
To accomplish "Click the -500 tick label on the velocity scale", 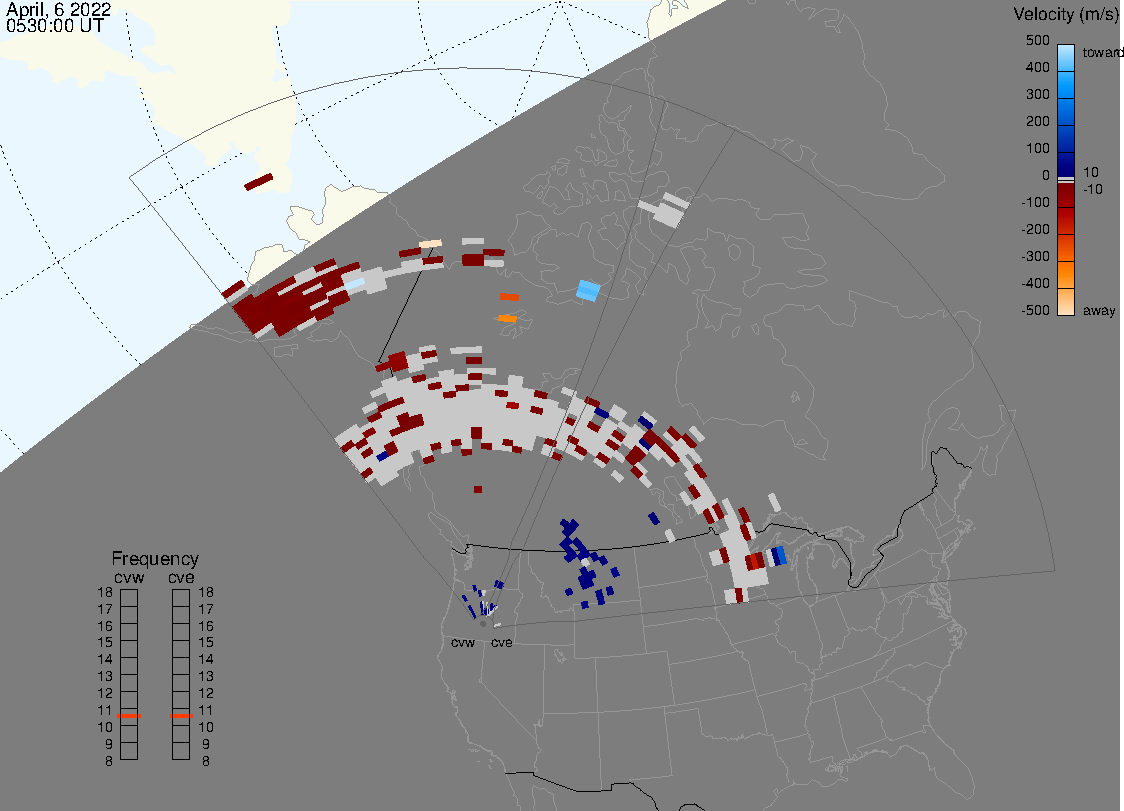I will pyautogui.click(x=1035, y=310).
